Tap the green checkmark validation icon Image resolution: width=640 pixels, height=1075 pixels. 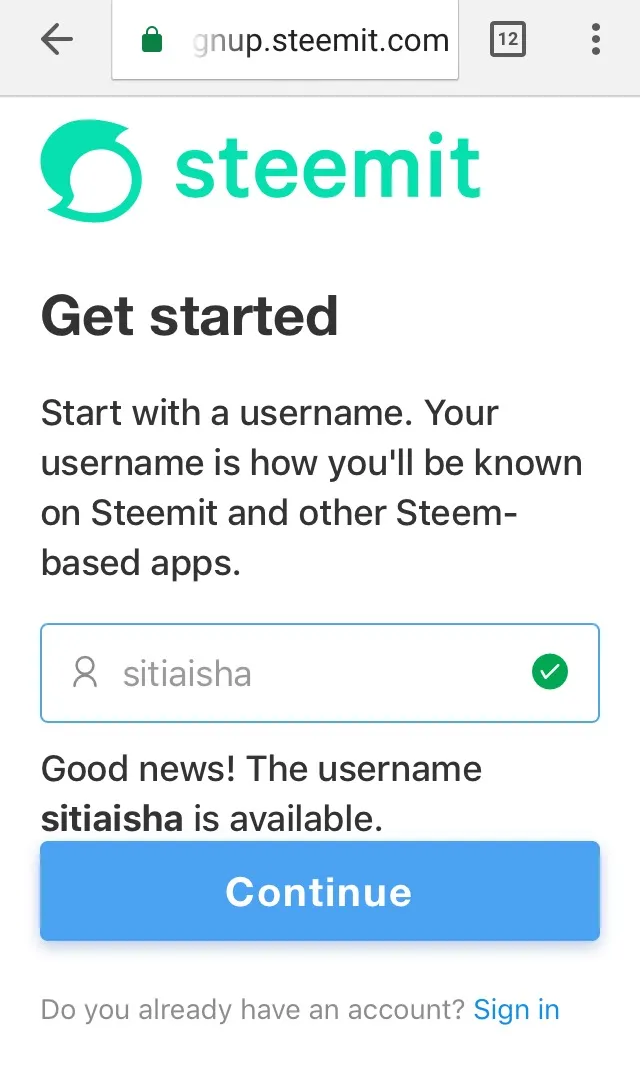coord(550,672)
